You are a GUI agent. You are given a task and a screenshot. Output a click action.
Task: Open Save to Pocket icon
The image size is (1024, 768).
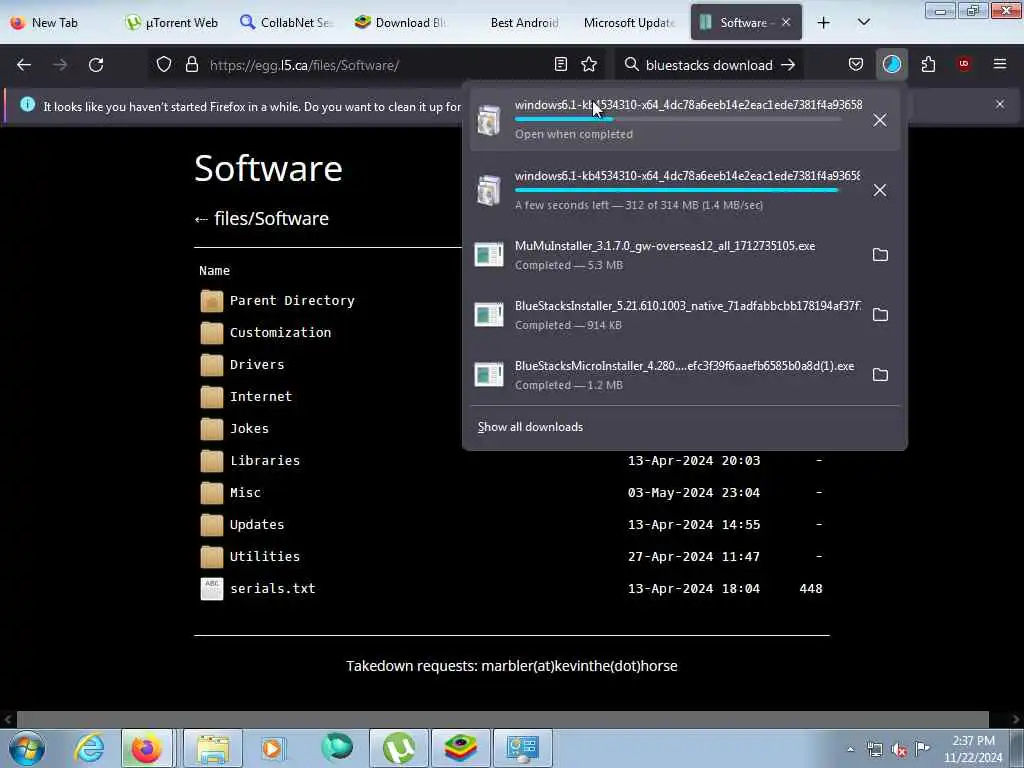coord(856,65)
